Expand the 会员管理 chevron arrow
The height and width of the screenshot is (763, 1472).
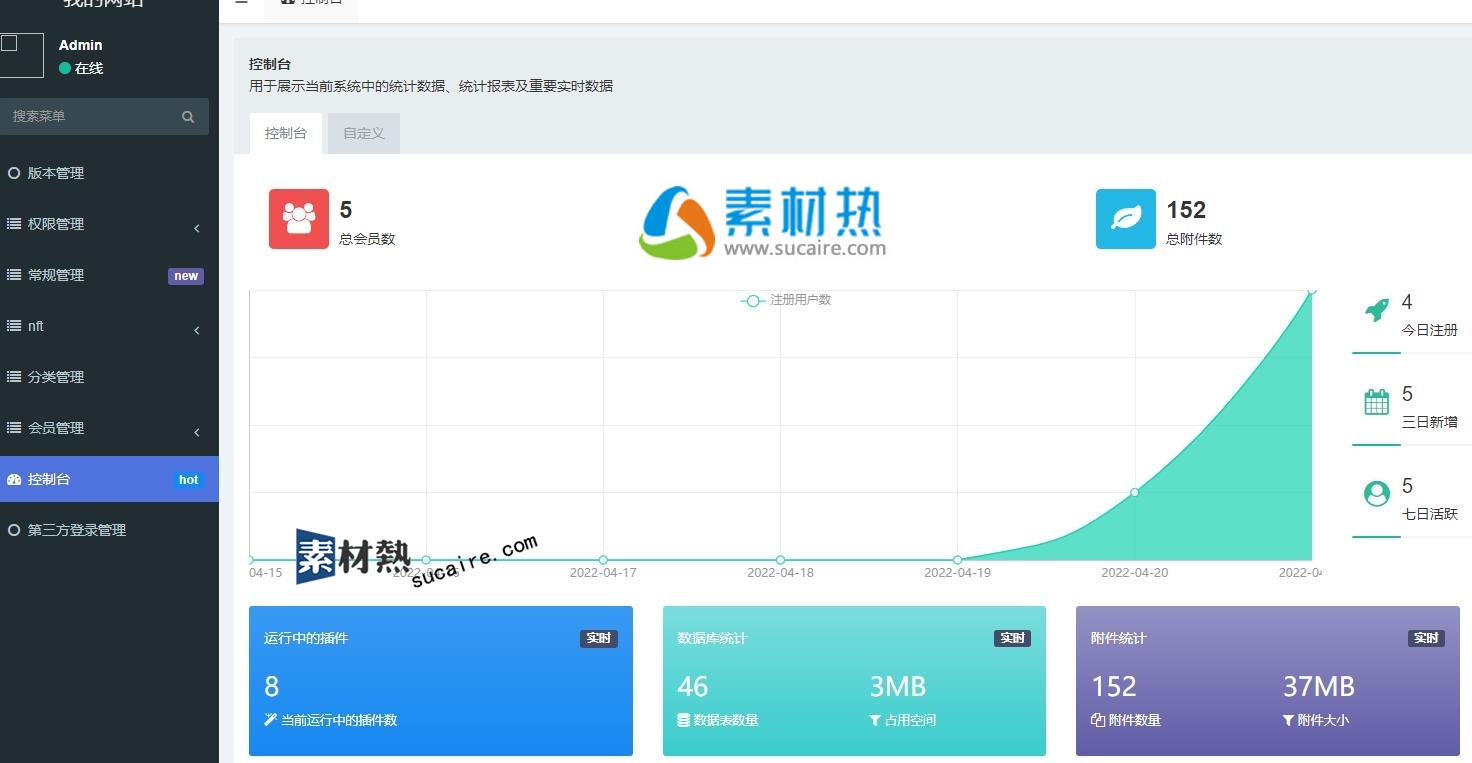pos(197,432)
